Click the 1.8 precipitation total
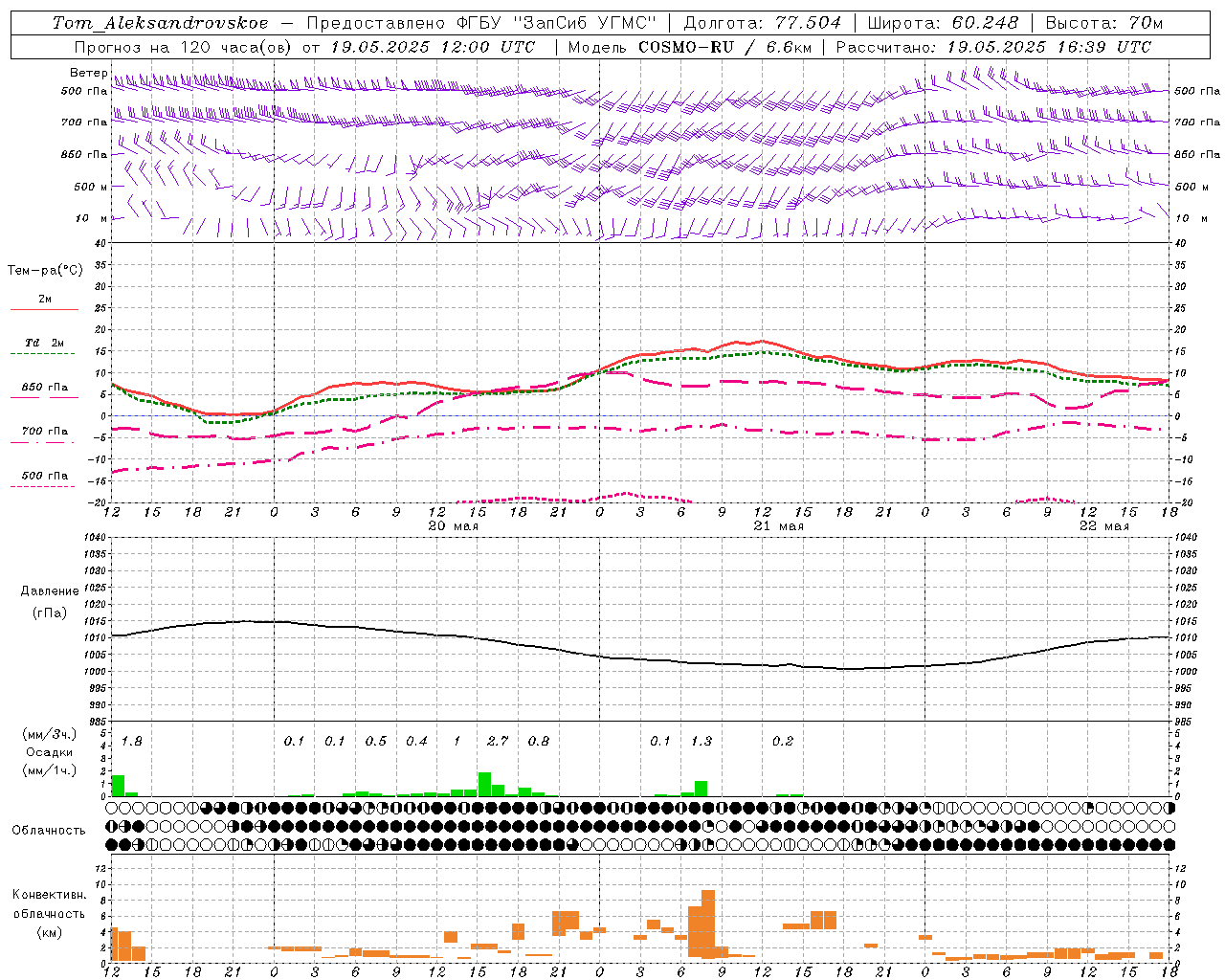The height and width of the screenshot is (980, 1225). click(x=132, y=742)
